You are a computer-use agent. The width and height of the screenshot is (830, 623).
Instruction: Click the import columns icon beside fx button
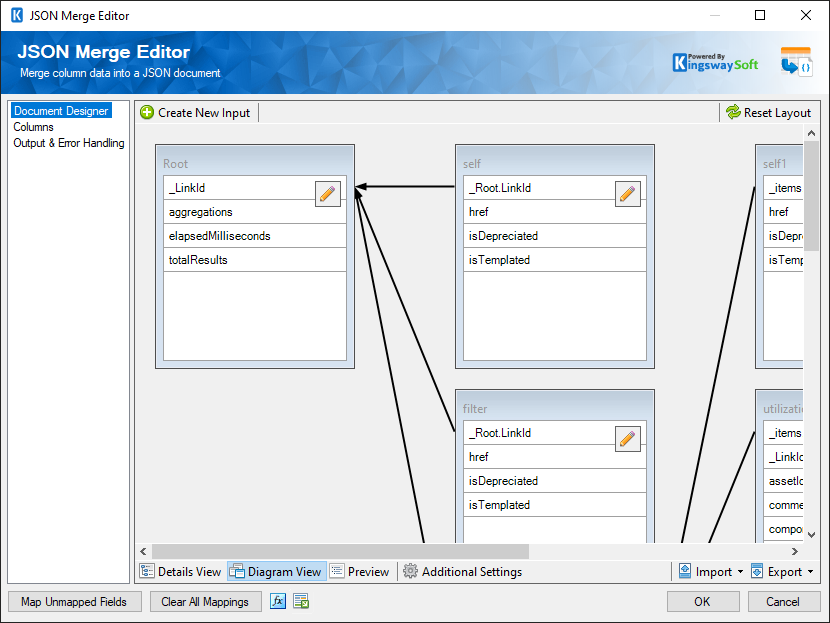(x=299, y=601)
